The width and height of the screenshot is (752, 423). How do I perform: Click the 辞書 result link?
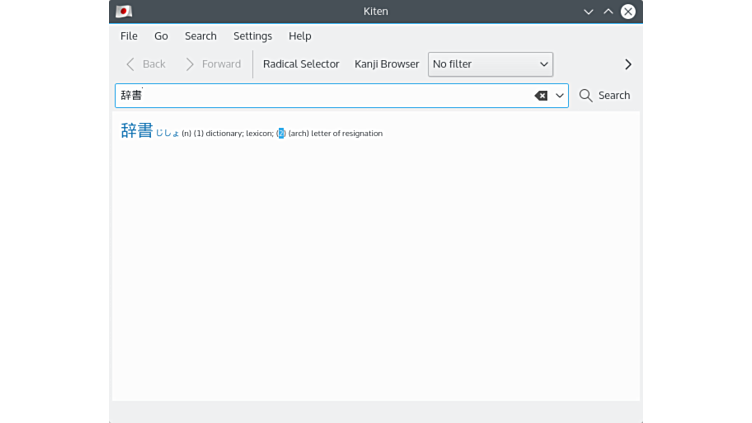137,131
